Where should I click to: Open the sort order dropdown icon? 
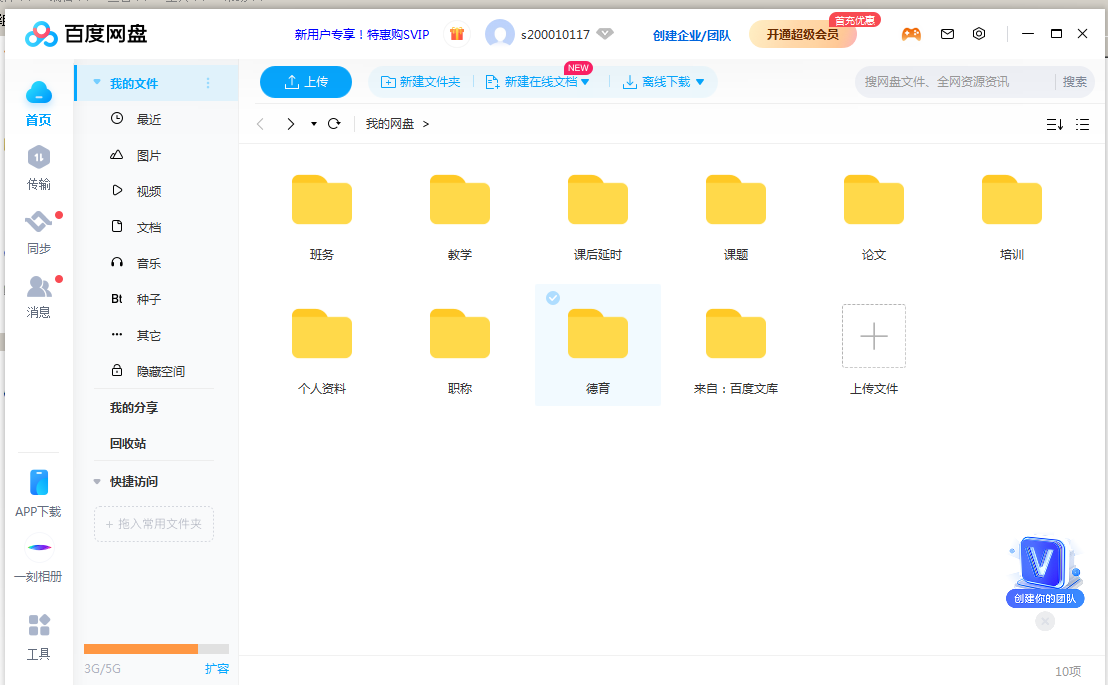1054,124
